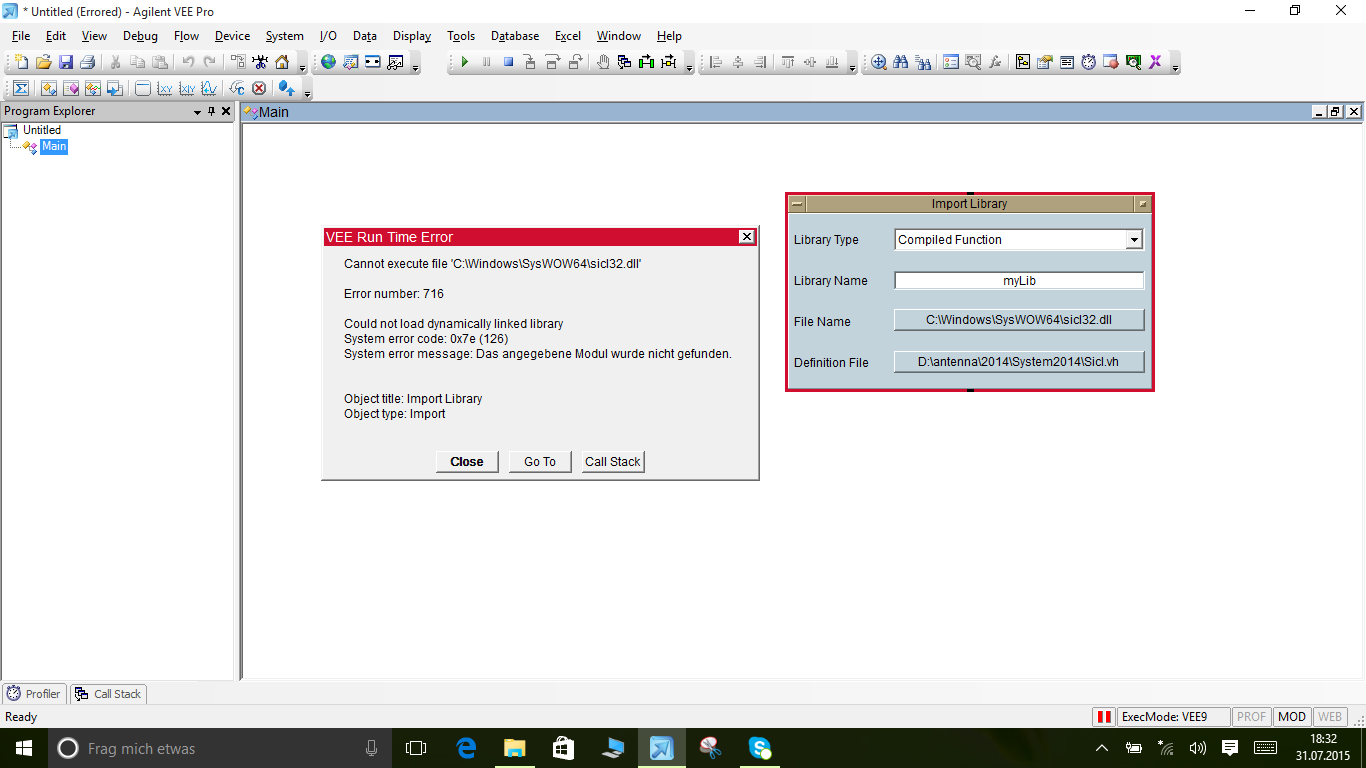Click the stopwatch icon in the toolbar
The image size is (1366, 768).
pos(1089,62)
